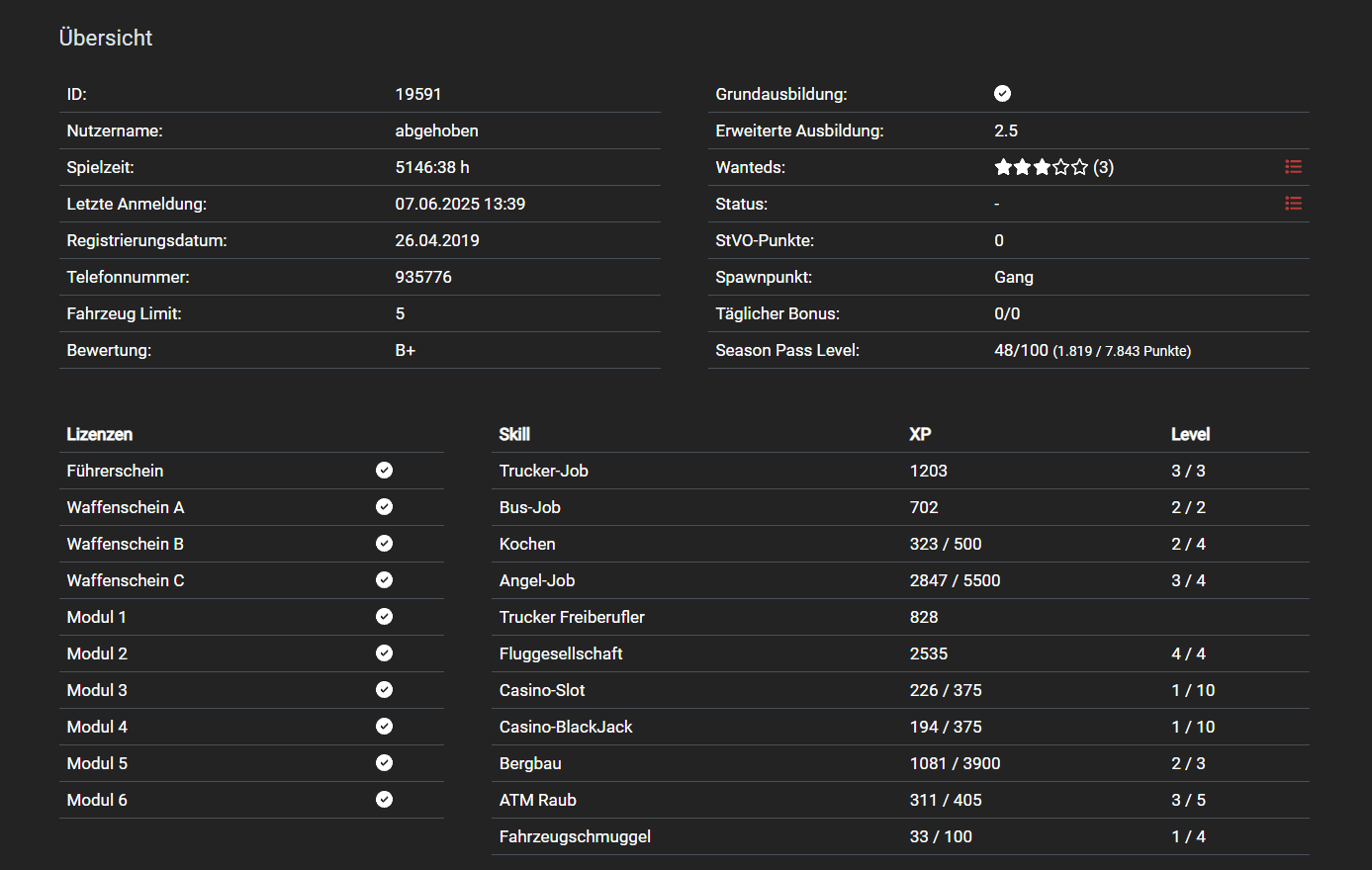Click the Lizenzen column header
The width and height of the screenshot is (1372, 870).
100,434
